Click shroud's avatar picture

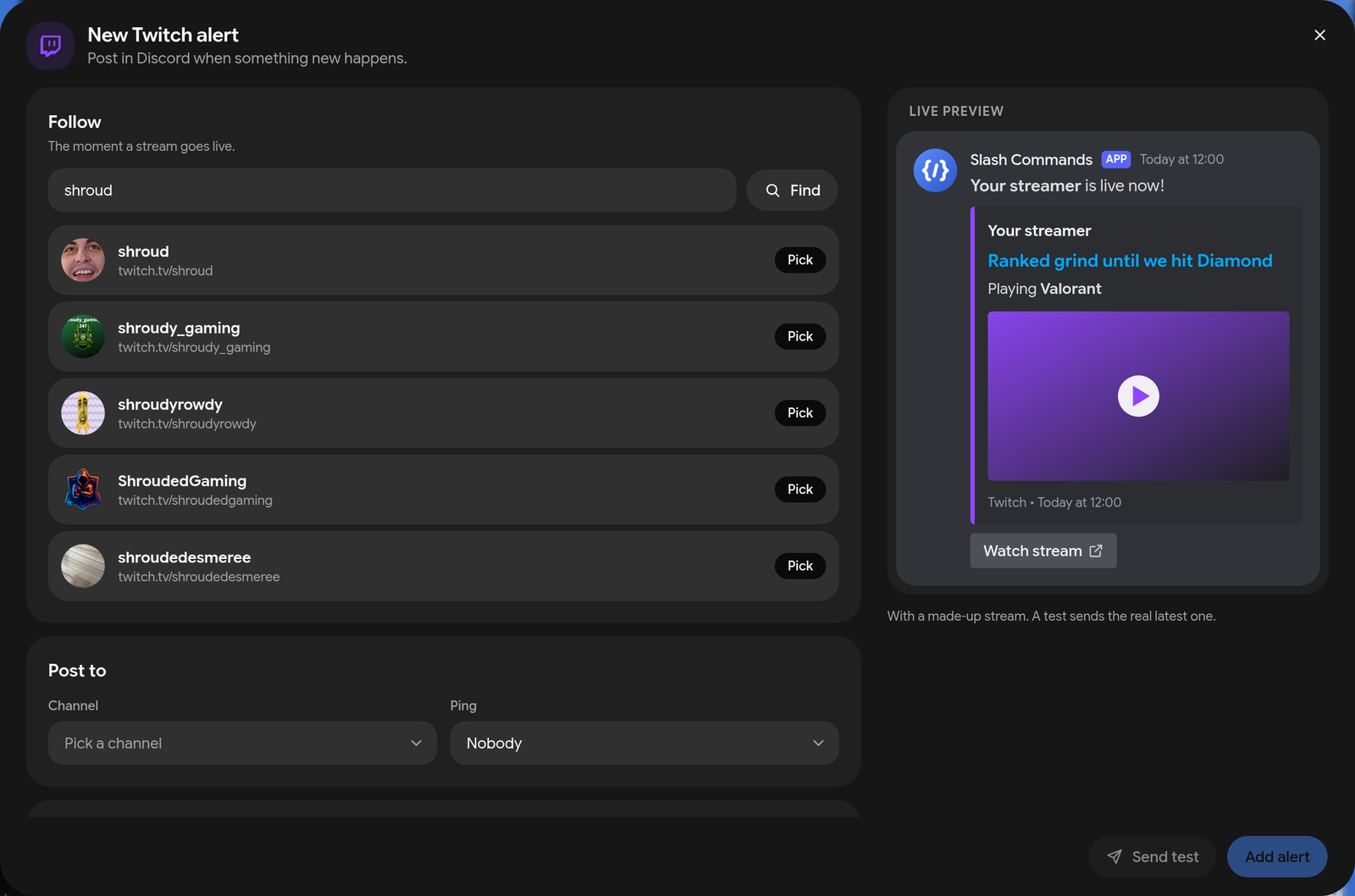(x=83, y=260)
